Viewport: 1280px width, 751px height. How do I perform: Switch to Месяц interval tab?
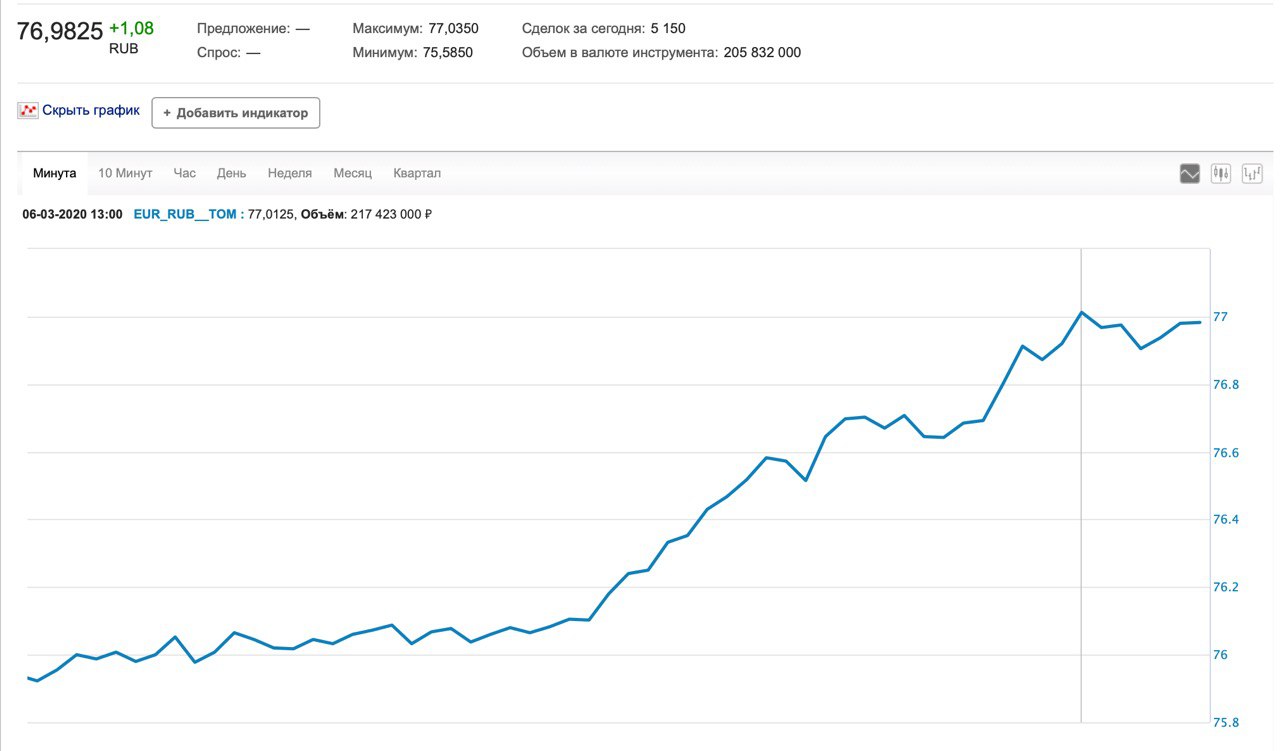[353, 173]
